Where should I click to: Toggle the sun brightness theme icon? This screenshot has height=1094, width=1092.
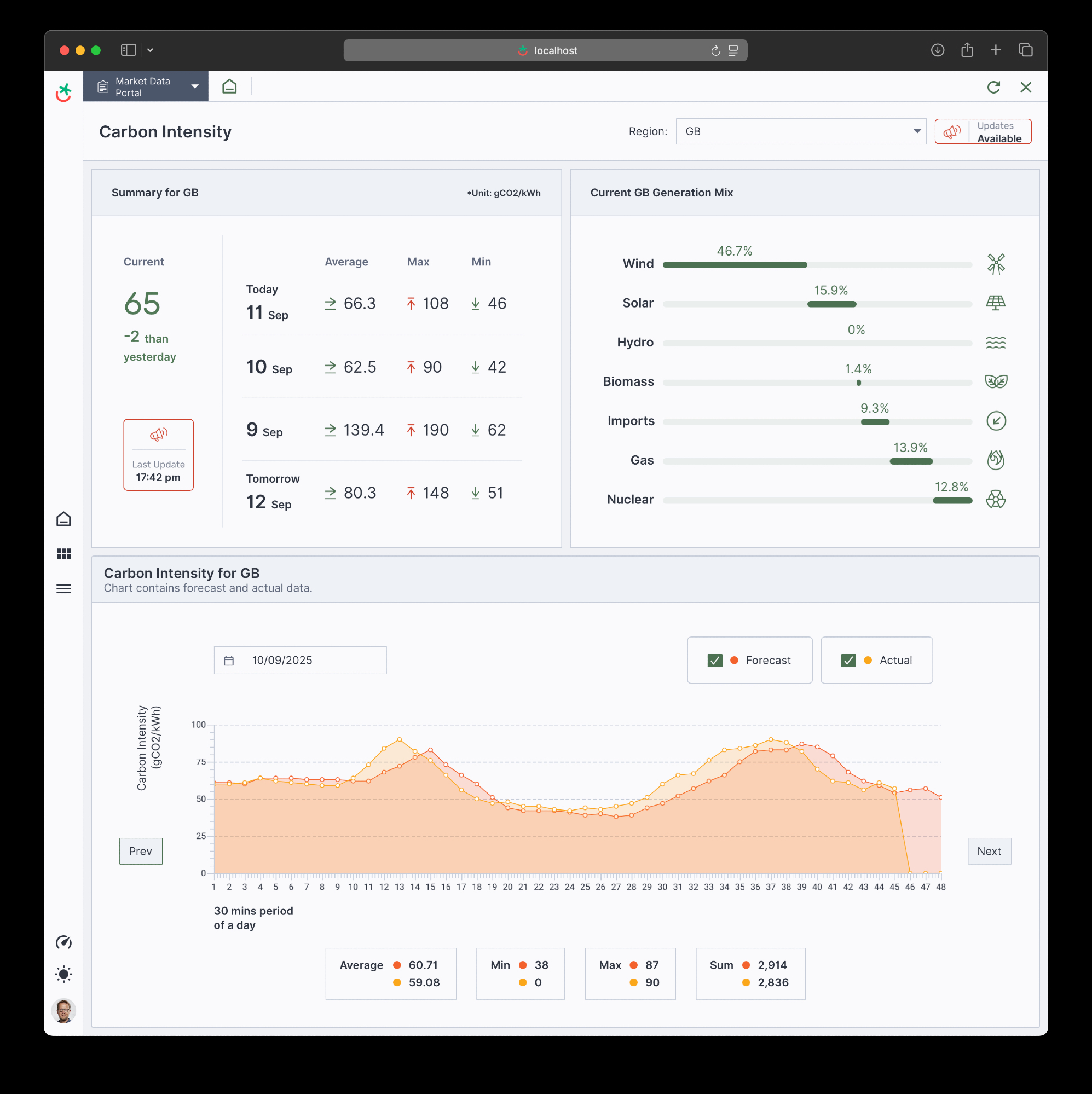(x=63, y=975)
